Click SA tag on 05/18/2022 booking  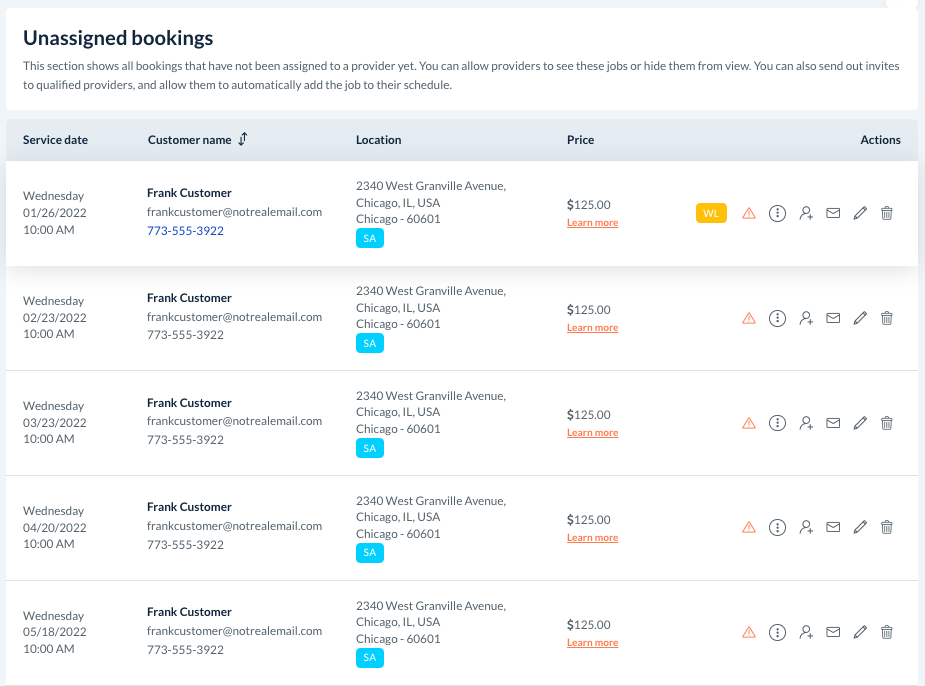(370, 658)
